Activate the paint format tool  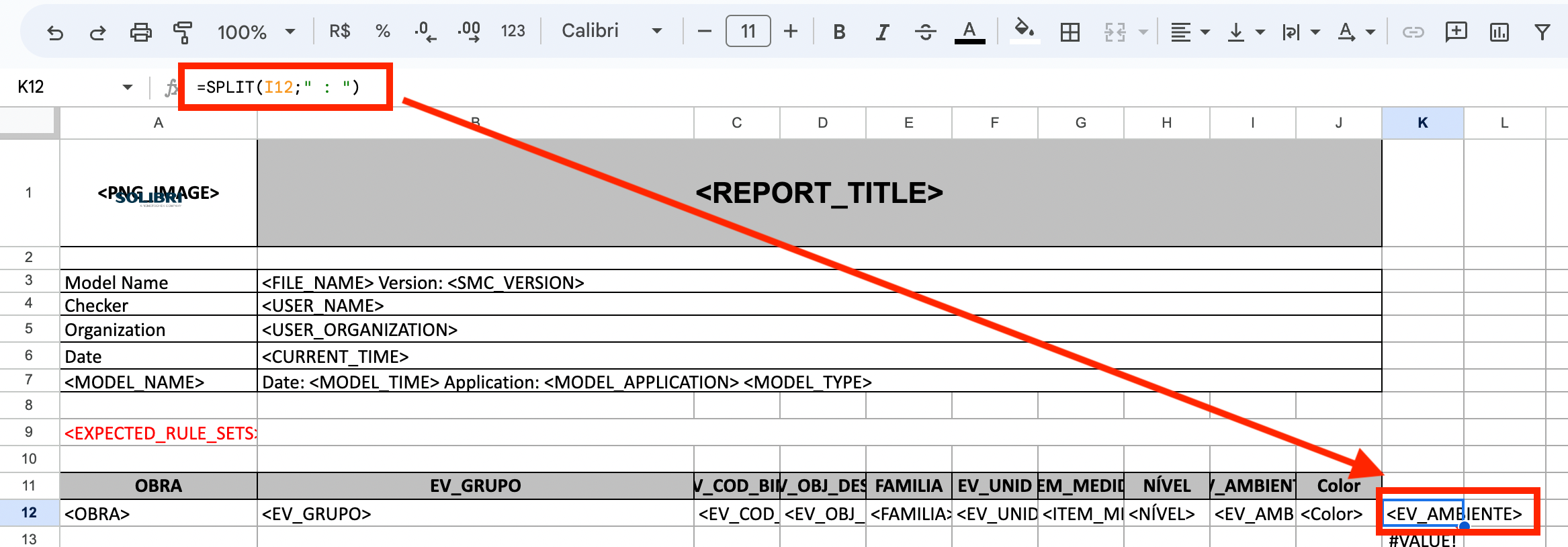click(183, 32)
